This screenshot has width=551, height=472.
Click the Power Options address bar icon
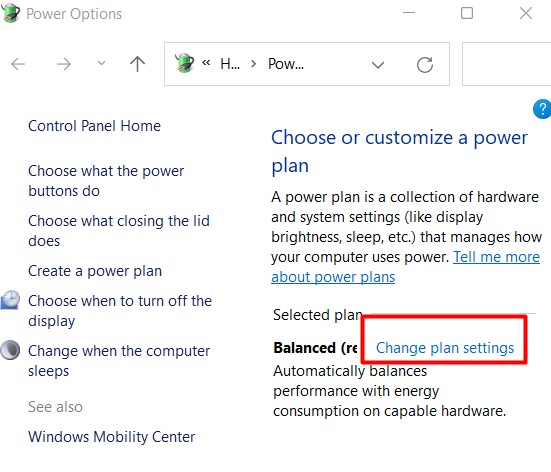(x=184, y=63)
